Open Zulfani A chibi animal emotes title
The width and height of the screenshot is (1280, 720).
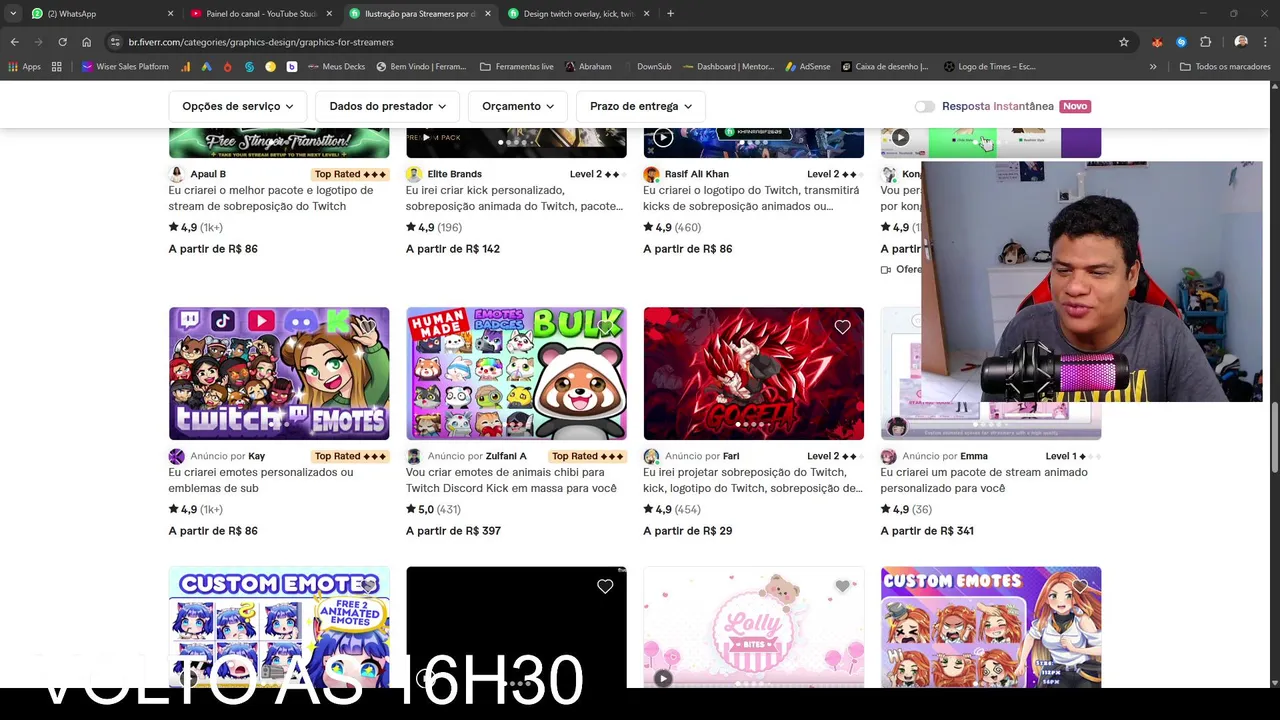pos(511,480)
